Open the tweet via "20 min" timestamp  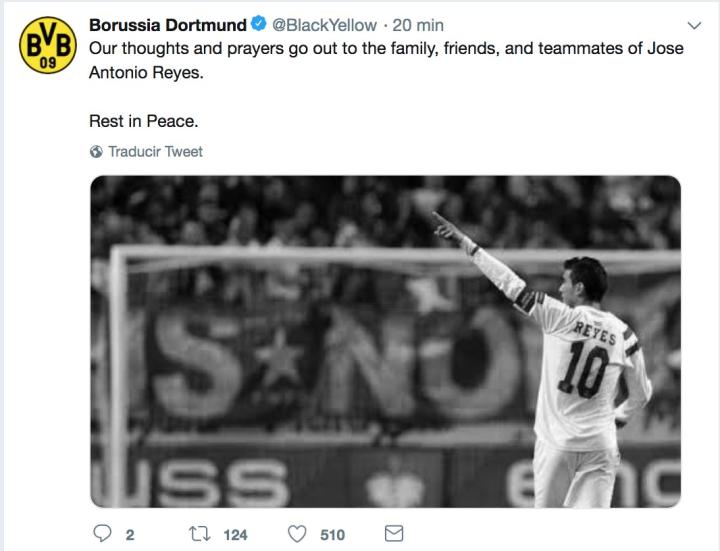point(418,25)
